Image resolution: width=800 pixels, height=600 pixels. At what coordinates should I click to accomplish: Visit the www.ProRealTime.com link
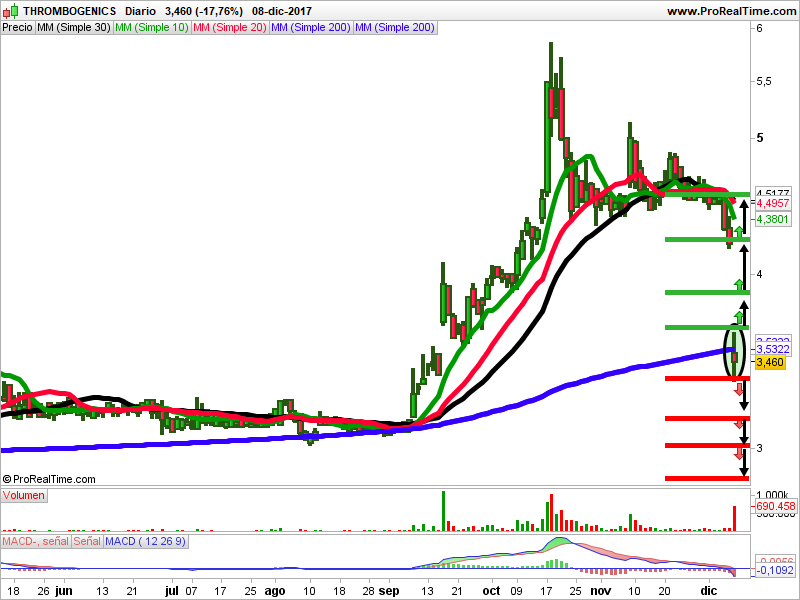click(x=731, y=11)
